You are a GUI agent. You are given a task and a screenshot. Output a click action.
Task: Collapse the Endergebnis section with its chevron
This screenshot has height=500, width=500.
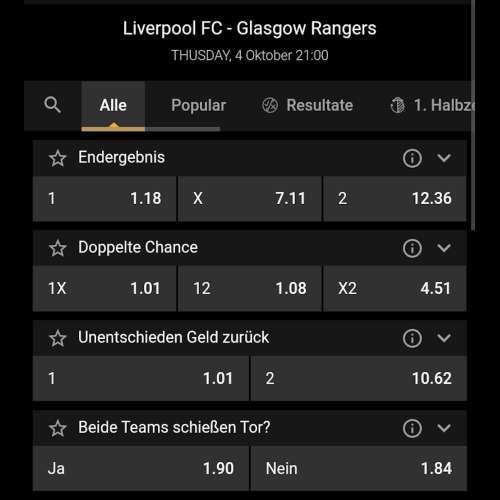click(x=444, y=158)
